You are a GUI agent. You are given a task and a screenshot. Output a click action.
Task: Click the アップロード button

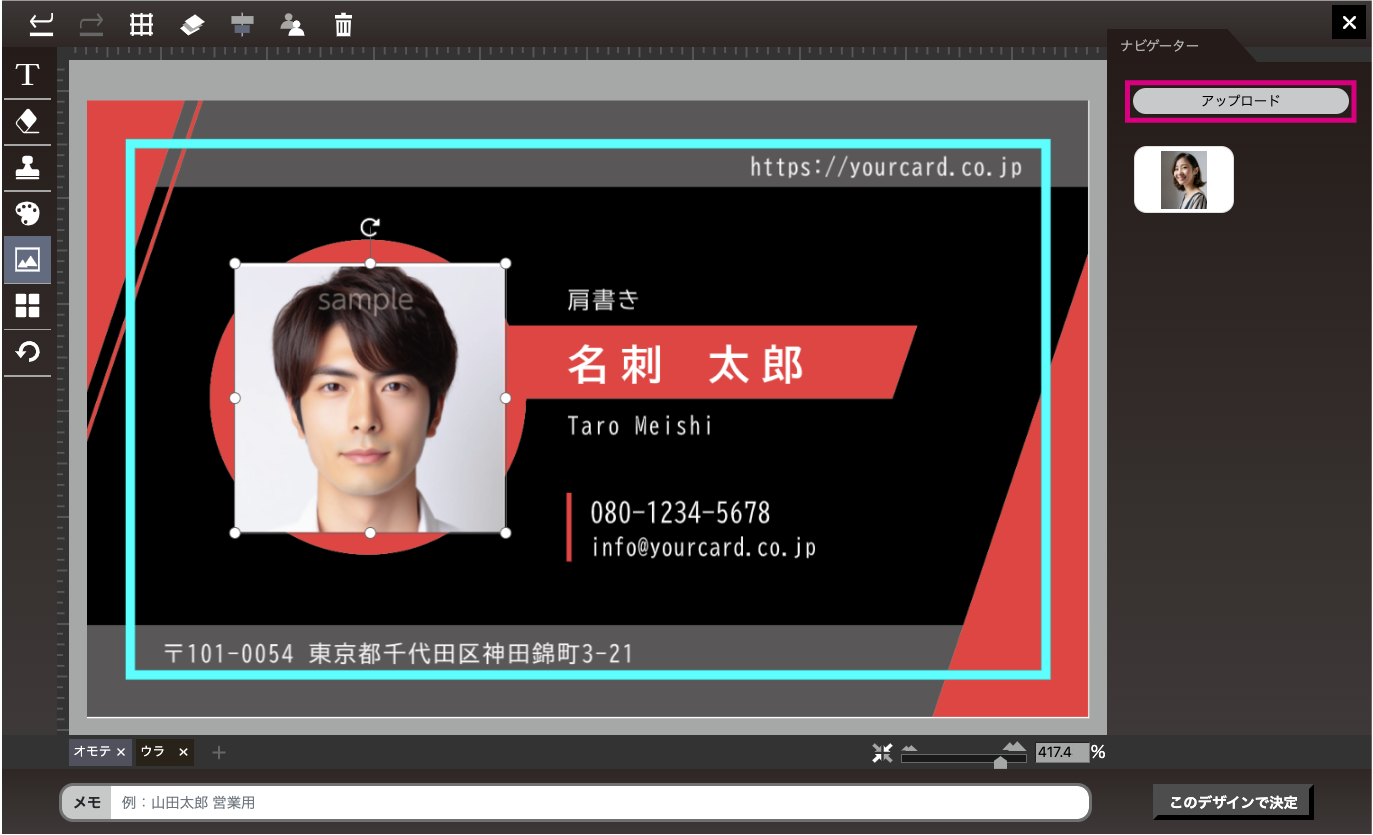pos(1241,101)
